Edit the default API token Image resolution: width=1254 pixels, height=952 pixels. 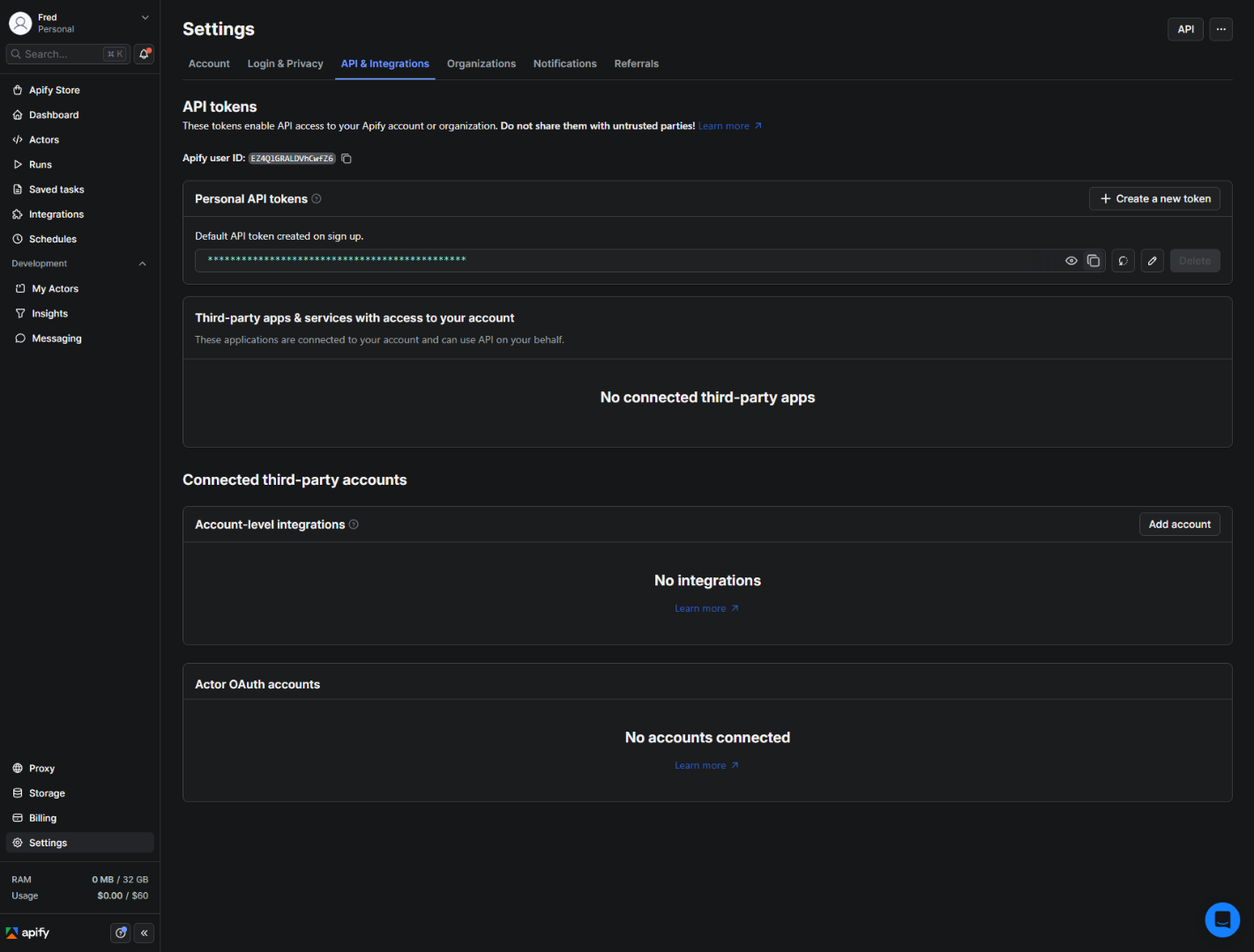tap(1153, 261)
